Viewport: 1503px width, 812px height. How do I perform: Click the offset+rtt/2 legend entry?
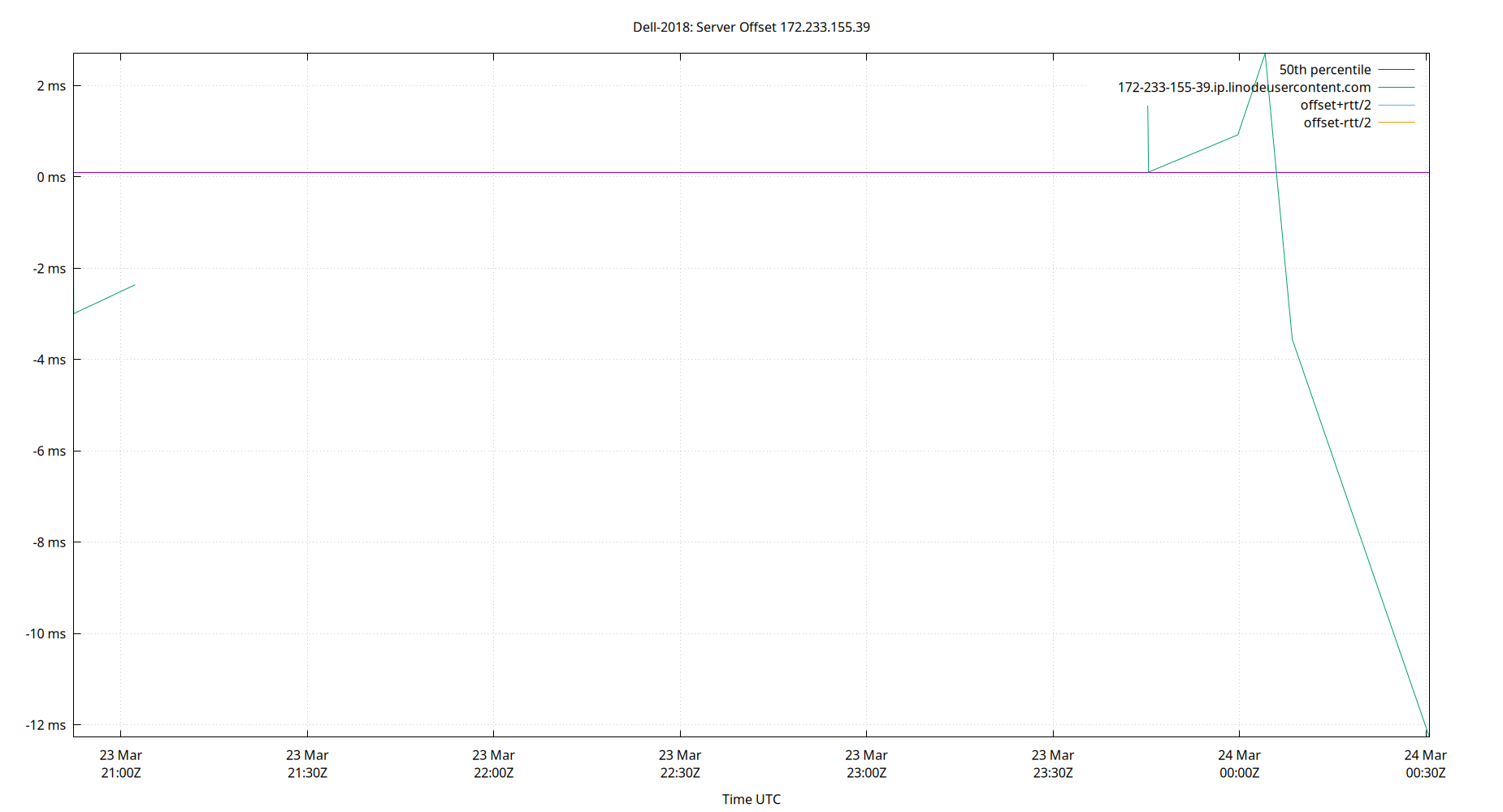pos(1336,105)
